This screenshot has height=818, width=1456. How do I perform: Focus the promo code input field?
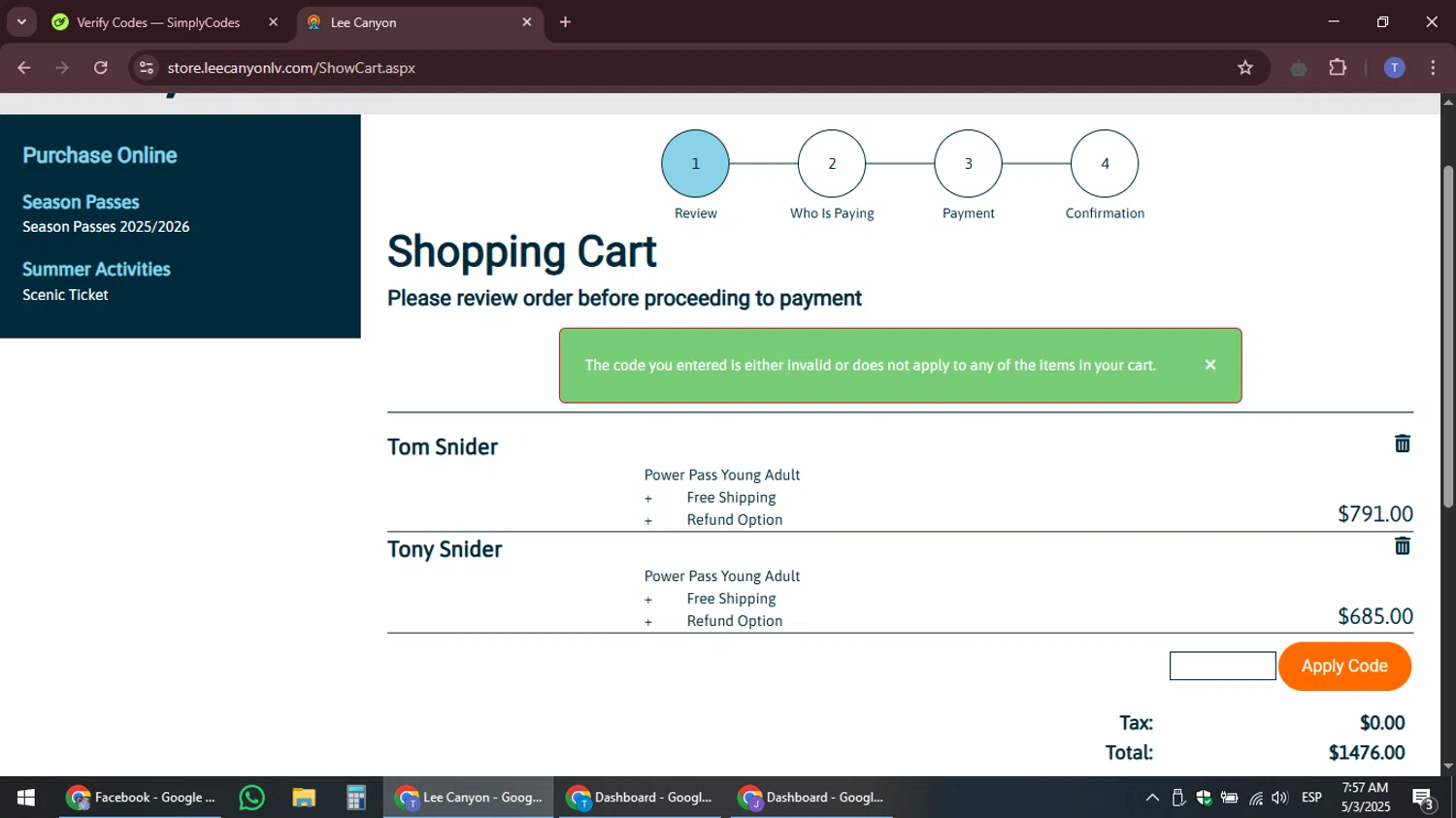pyautogui.click(x=1222, y=666)
